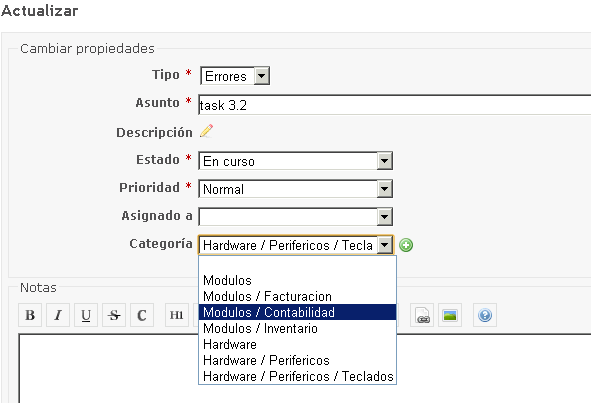This screenshot has height=403, width=591.
Task: Click the Asunto text field
Action: coord(394,105)
